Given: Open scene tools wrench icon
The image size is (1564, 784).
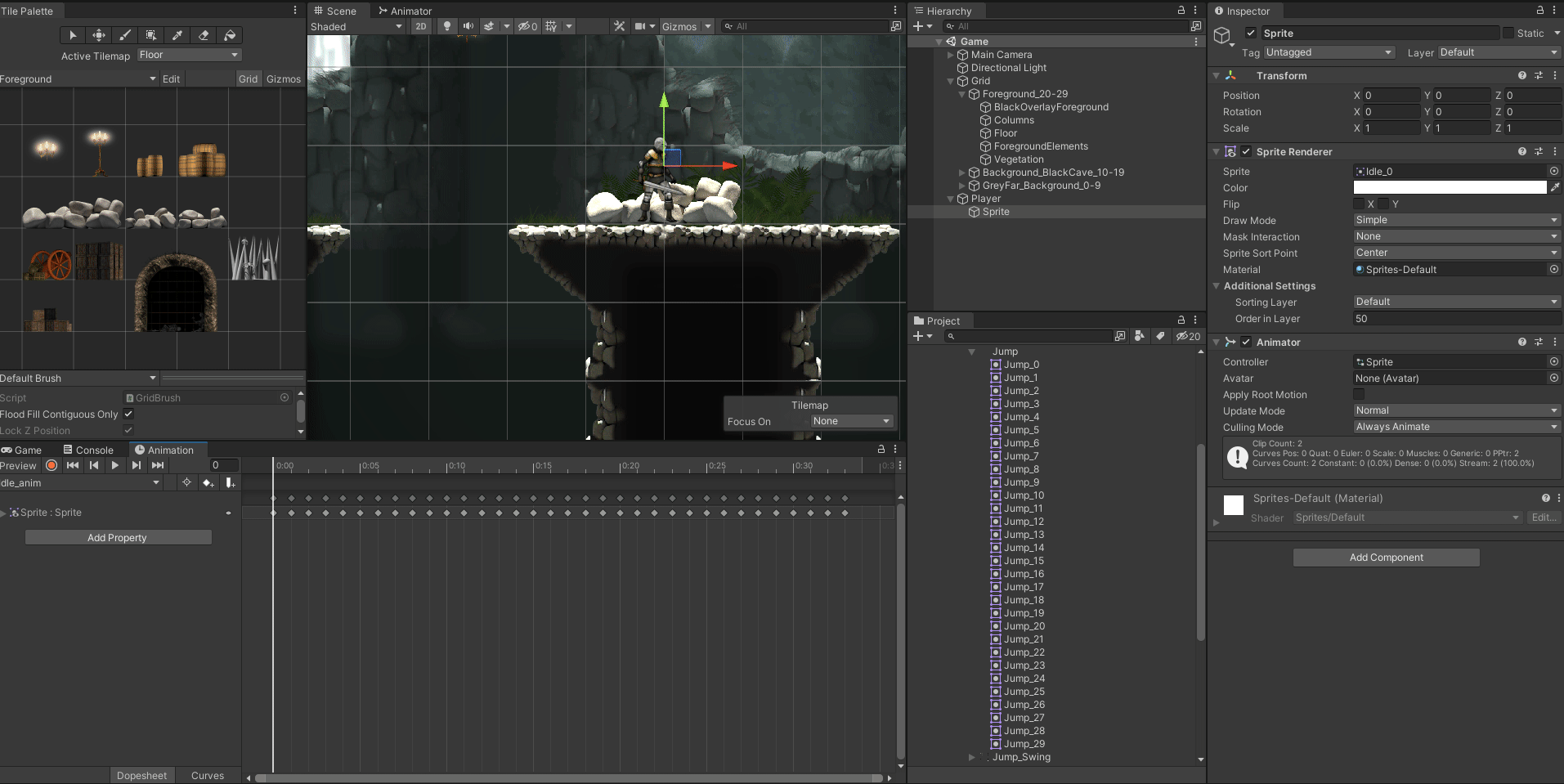Looking at the screenshot, I should (620, 26).
